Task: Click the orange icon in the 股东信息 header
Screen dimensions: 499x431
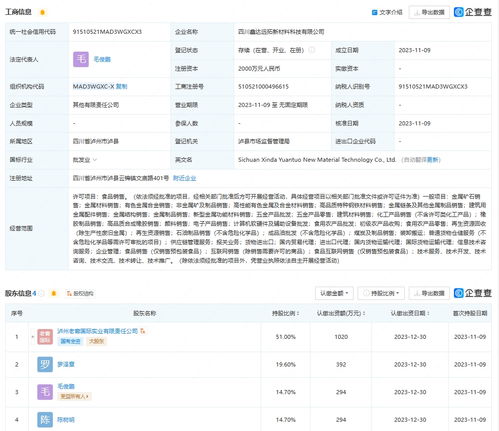Action: (x=53, y=293)
